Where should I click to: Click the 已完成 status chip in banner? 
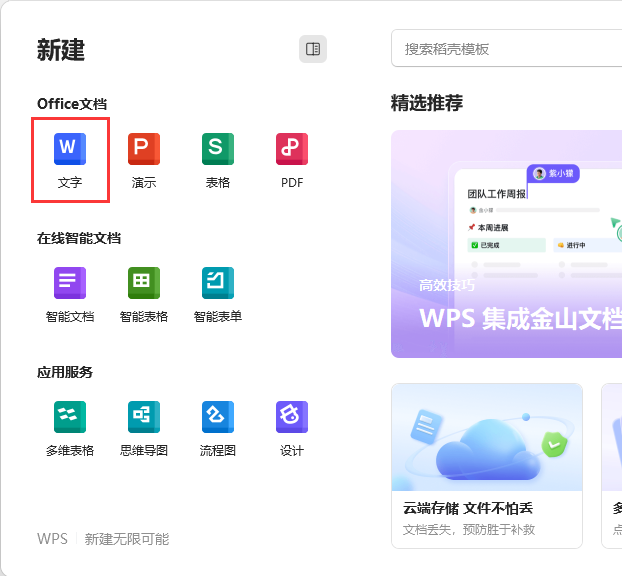click(507, 245)
